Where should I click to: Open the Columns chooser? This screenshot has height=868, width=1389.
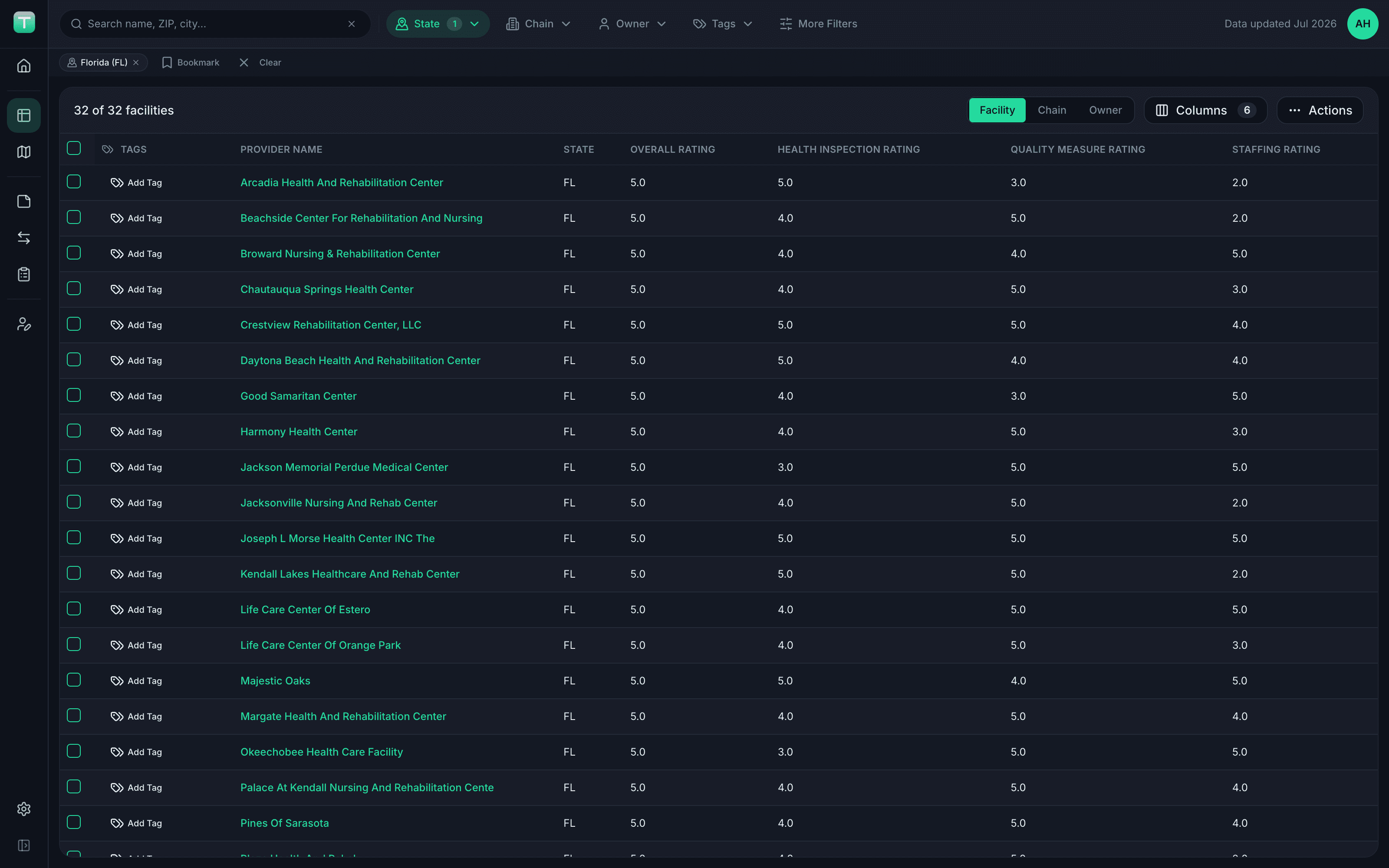[x=1205, y=110]
